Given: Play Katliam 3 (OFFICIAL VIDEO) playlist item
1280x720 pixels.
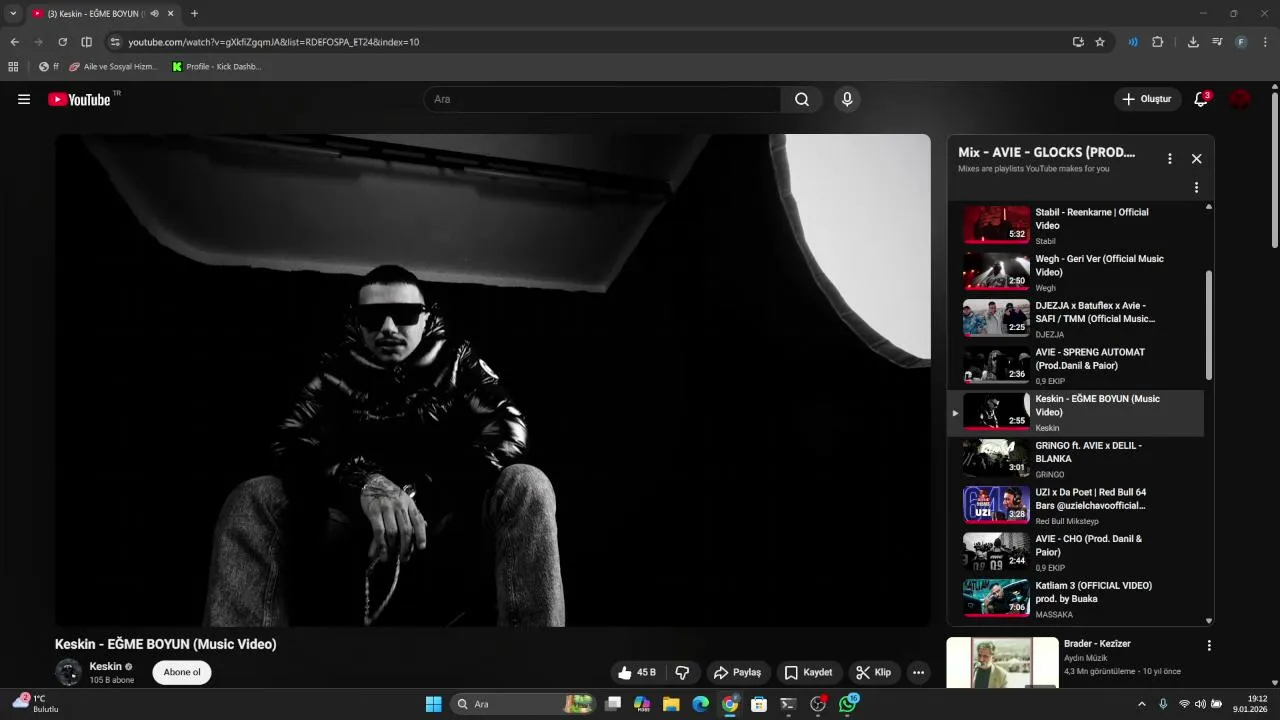Looking at the screenshot, I should (x=1076, y=599).
